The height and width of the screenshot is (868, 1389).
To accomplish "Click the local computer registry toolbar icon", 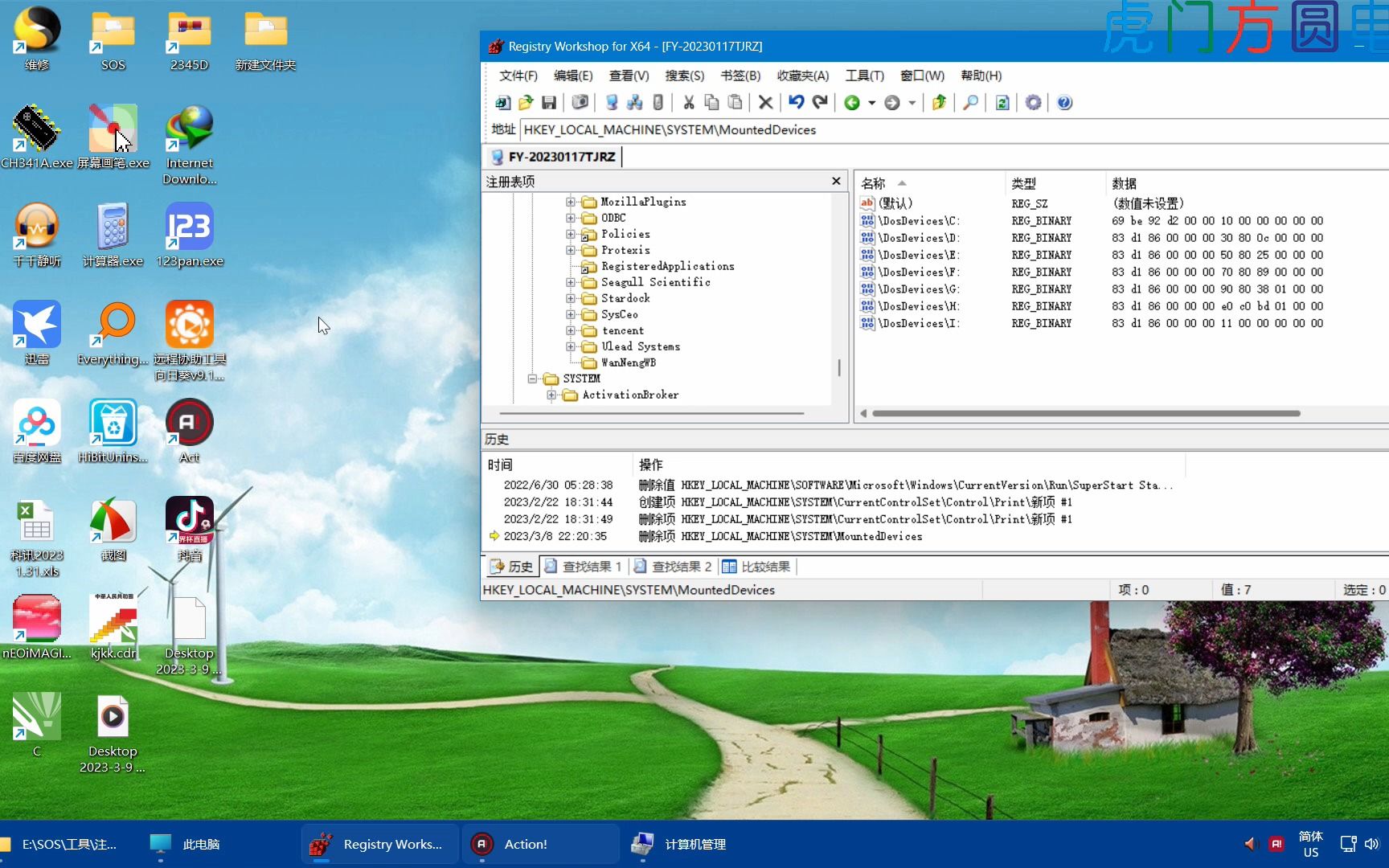I will (x=611, y=103).
